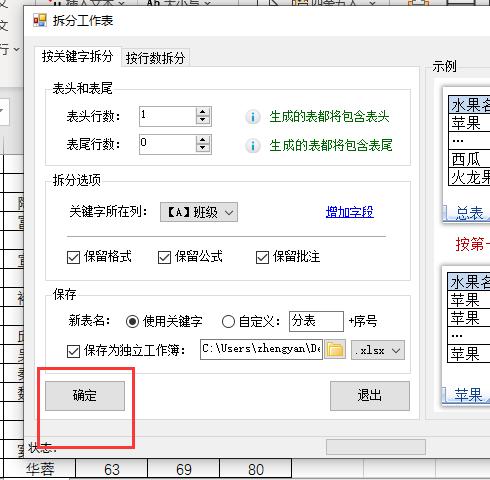The image size is (490, 480).
Task: Click the status progress bar
Action: (376, 447)
